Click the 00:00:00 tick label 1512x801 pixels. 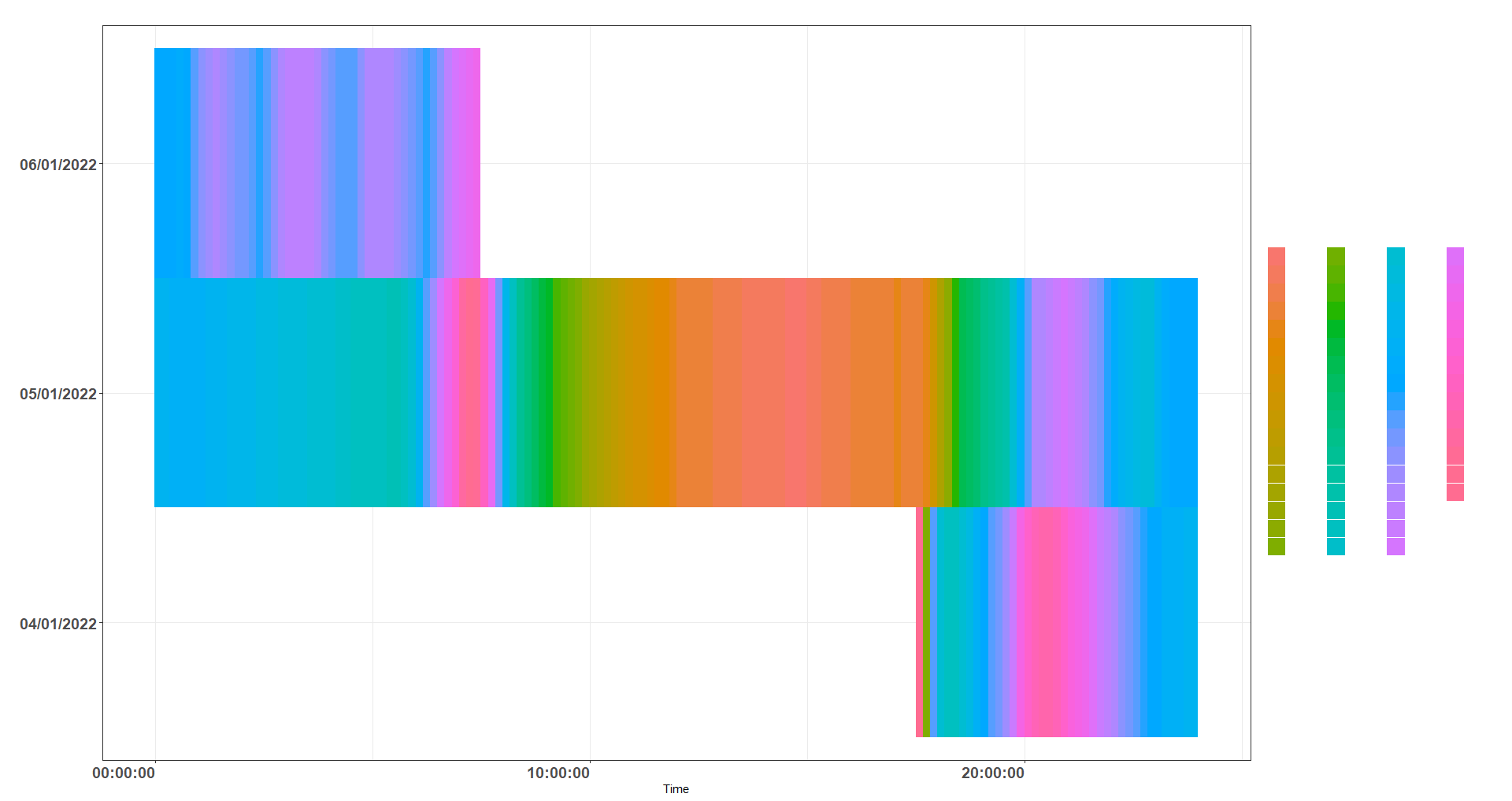tap(124, 773)
